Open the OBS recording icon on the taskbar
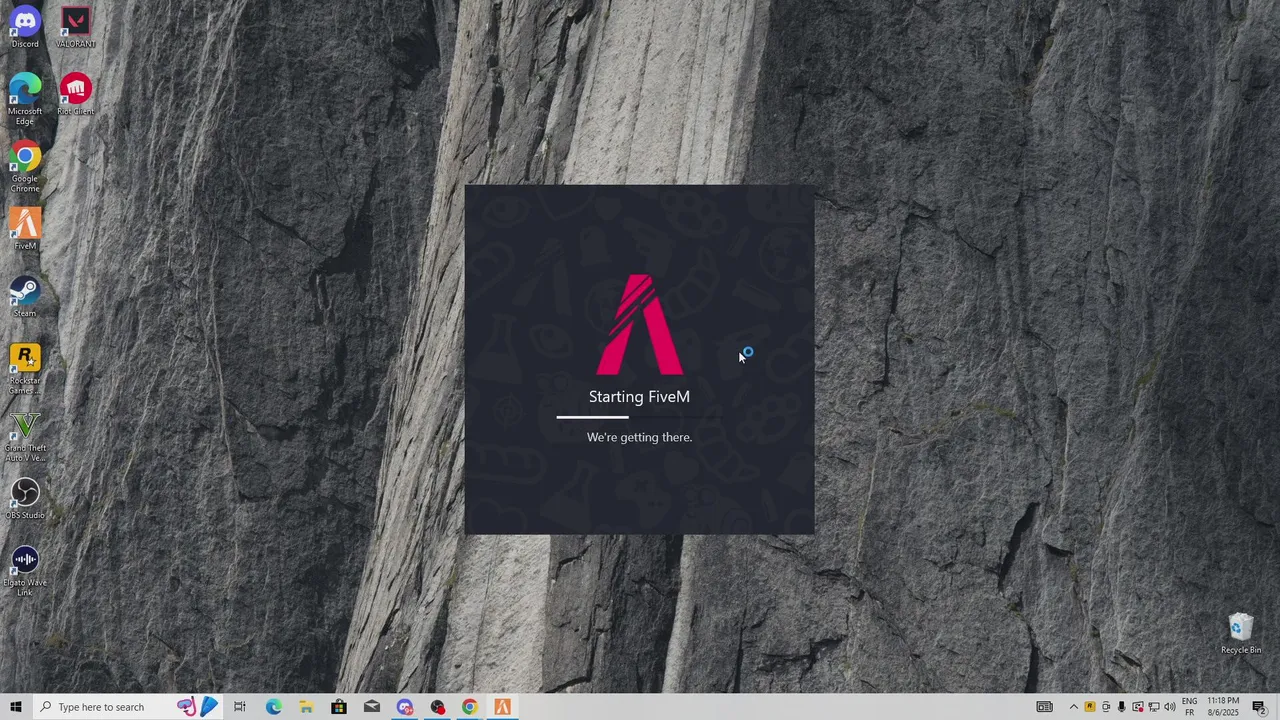Viewport: 1280px width, 720px height. coord(438,707)
